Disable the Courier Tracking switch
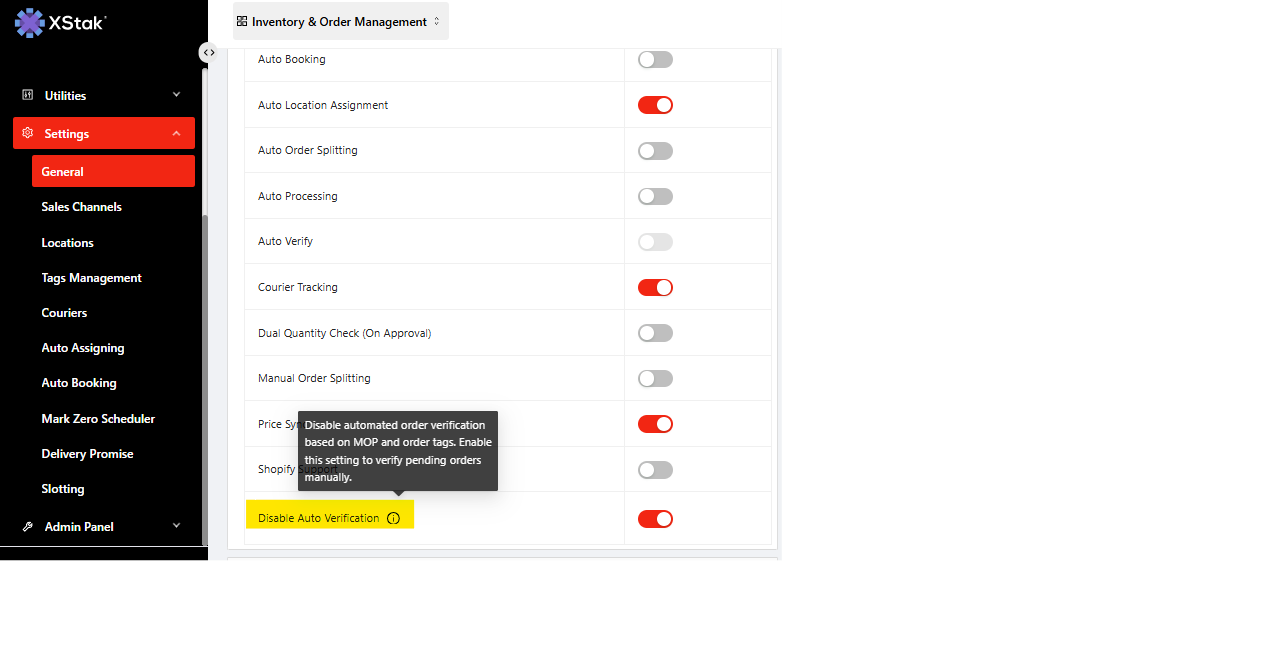Screen dimensions: 1283x657 point(655,288)
